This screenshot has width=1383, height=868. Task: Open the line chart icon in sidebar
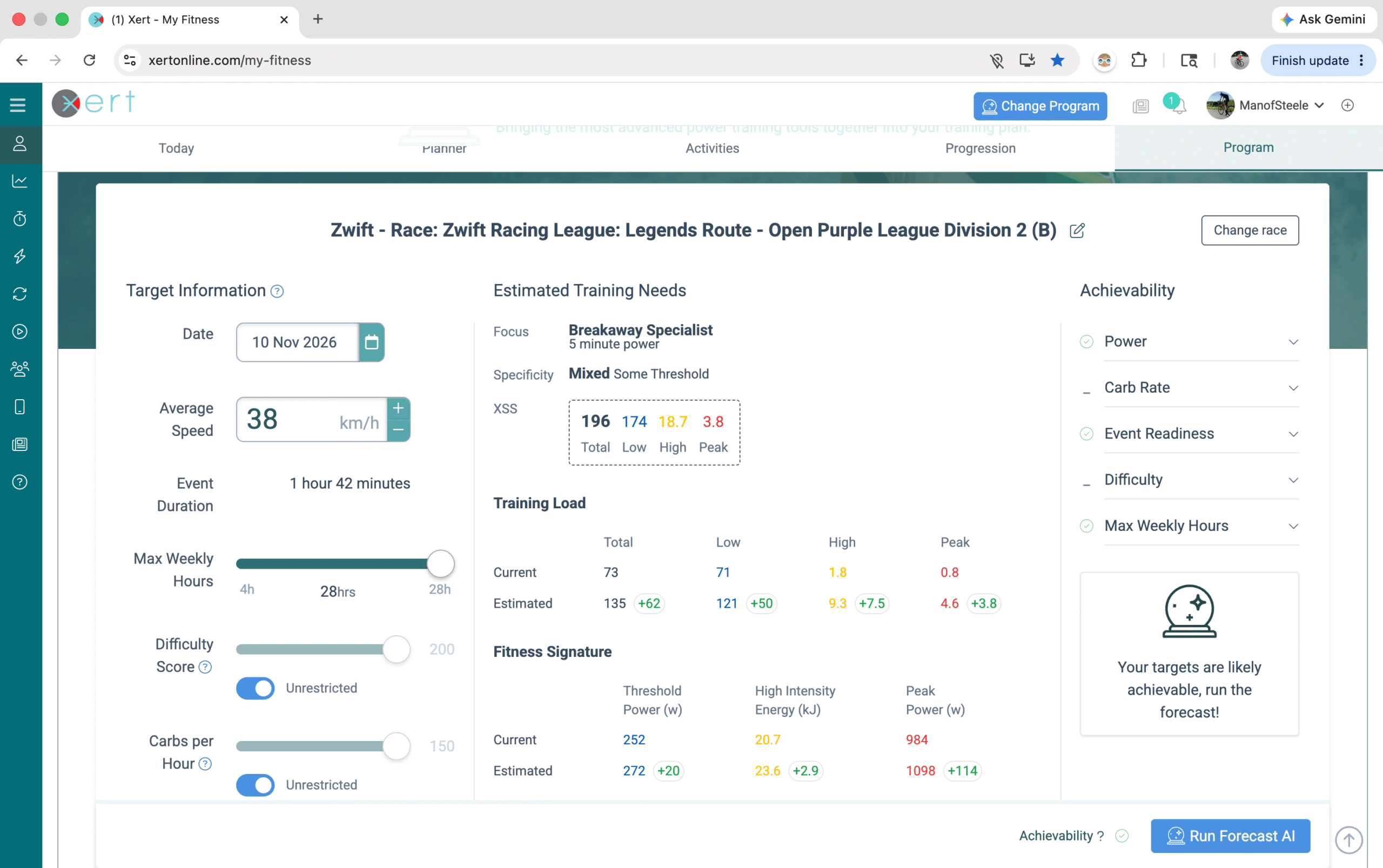coord(20,181)
